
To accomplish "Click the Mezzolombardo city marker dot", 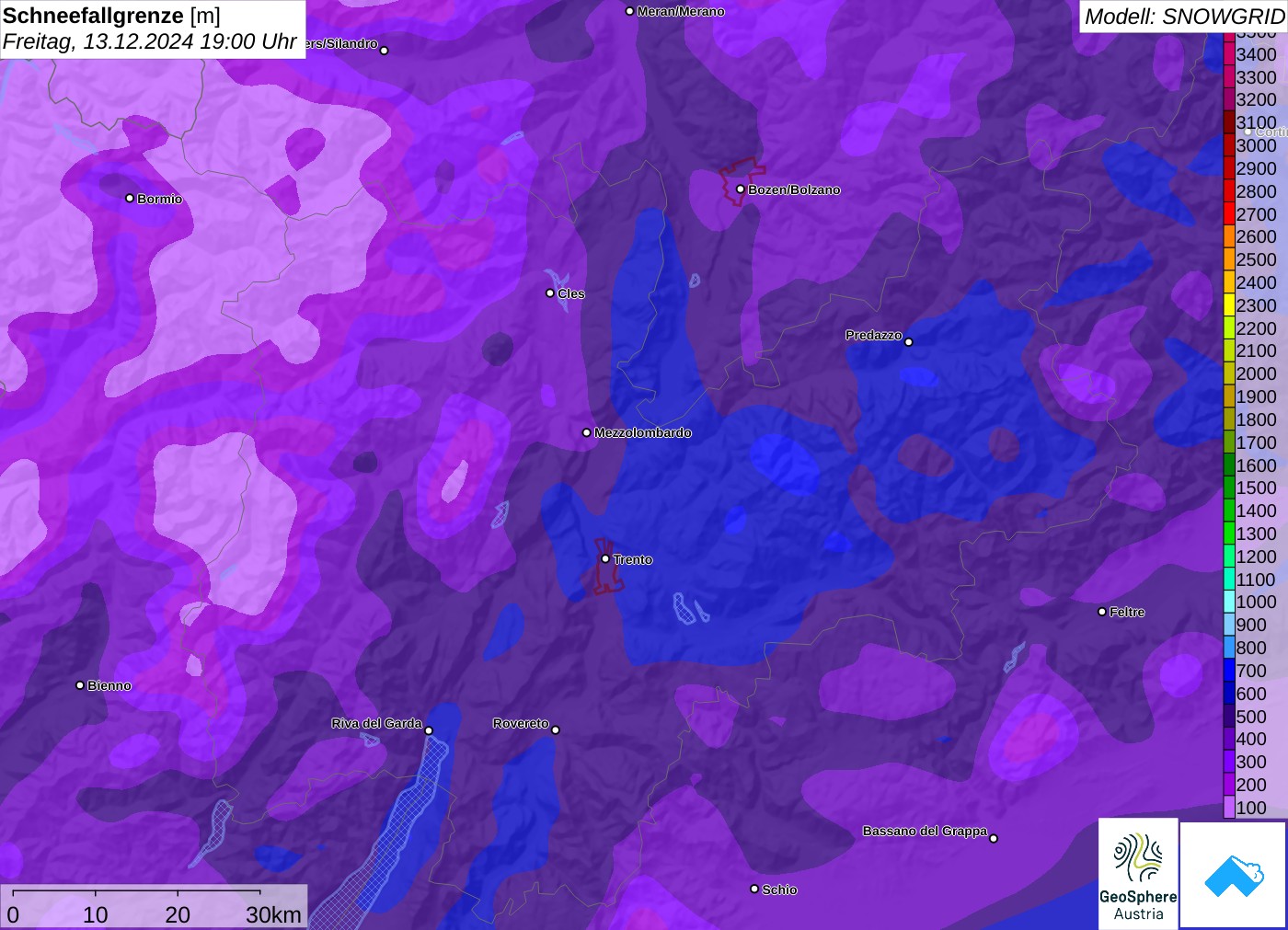I will pos(587,431).
